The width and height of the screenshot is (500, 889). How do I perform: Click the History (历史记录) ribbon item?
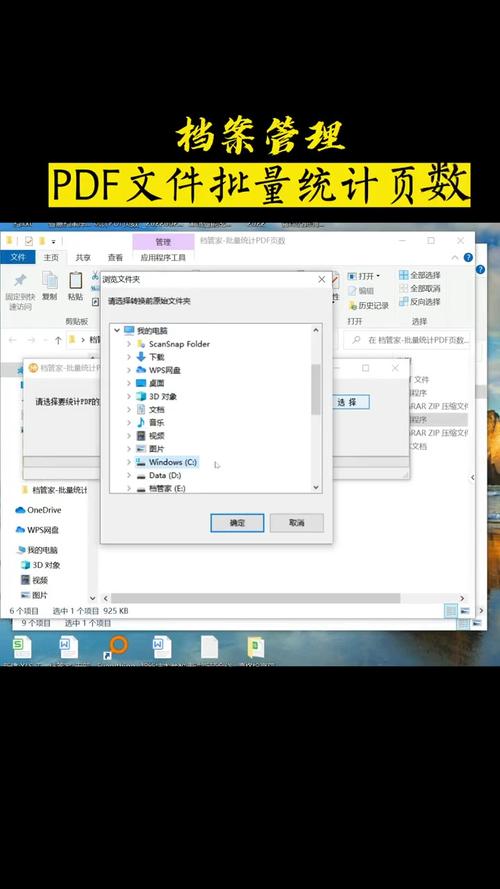coord(368,305)
